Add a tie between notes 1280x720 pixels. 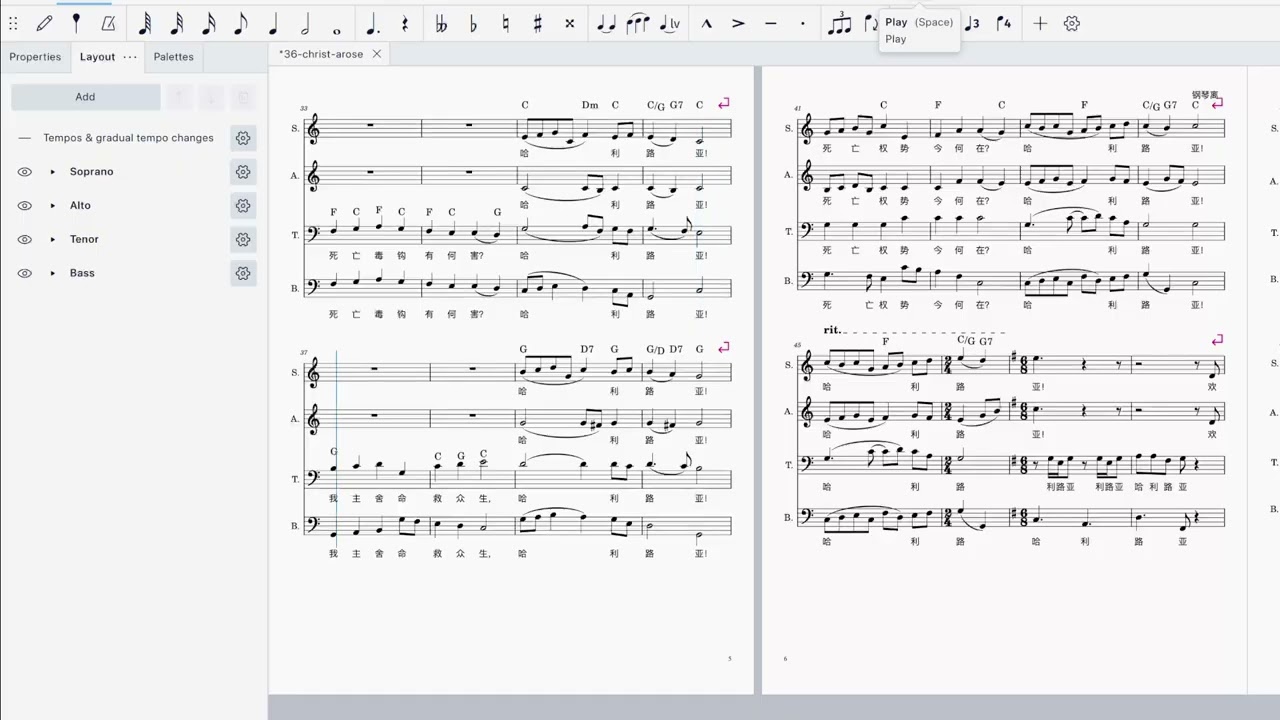coord(606,23)
